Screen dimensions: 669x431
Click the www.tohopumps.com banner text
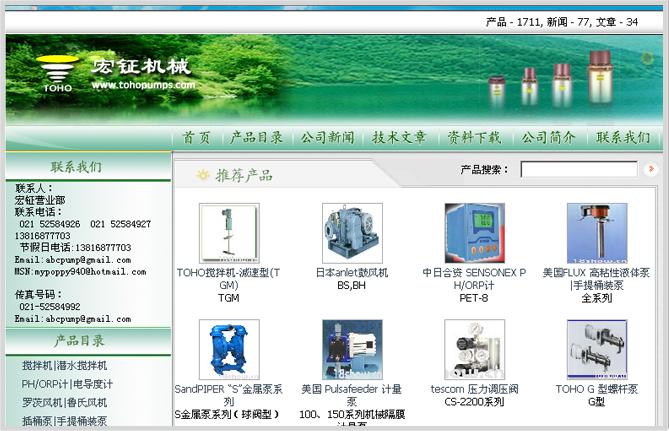(143, 85)
